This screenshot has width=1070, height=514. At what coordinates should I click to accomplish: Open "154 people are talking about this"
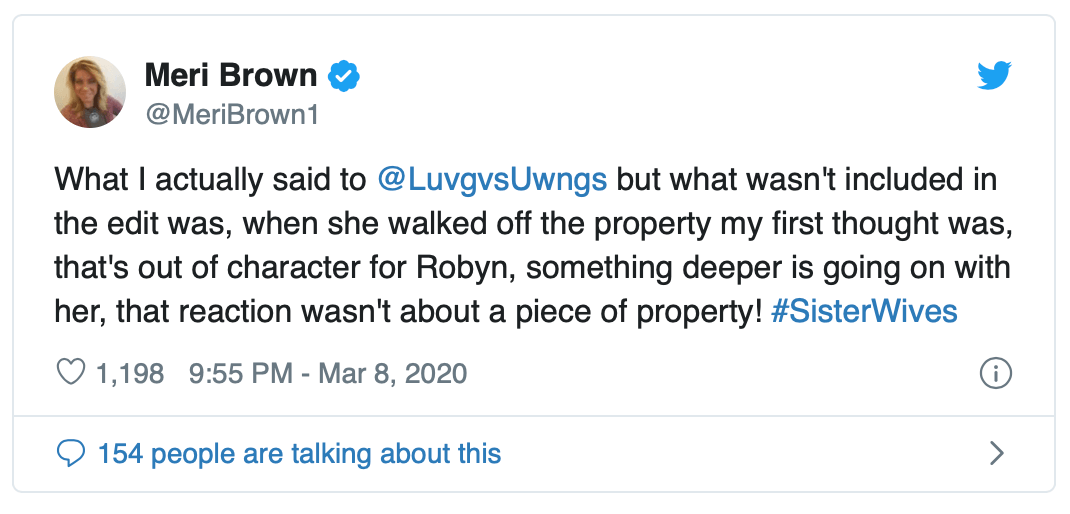click(299, 455)
